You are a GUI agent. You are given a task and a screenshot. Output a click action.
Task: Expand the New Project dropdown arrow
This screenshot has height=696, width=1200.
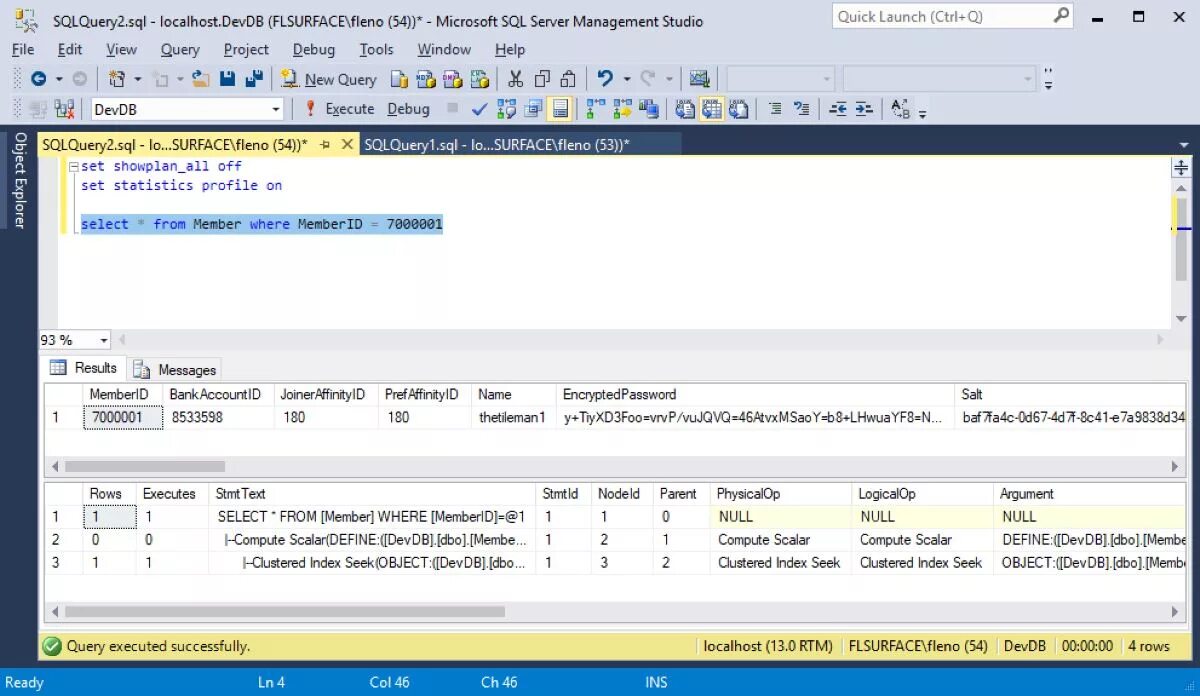138,79
